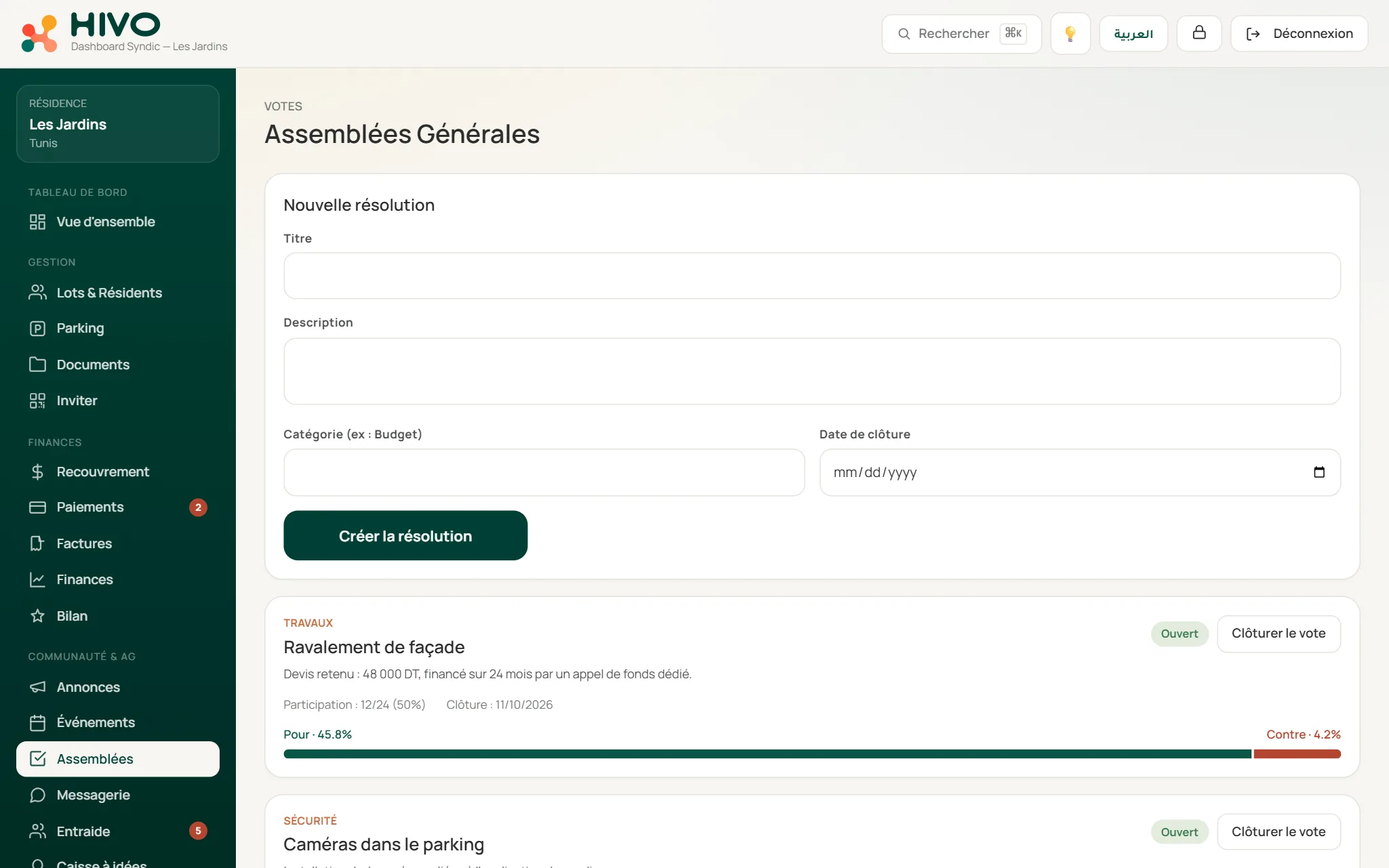Click the Date de clôture mm/dd/yyyy field

(1080, 472)
